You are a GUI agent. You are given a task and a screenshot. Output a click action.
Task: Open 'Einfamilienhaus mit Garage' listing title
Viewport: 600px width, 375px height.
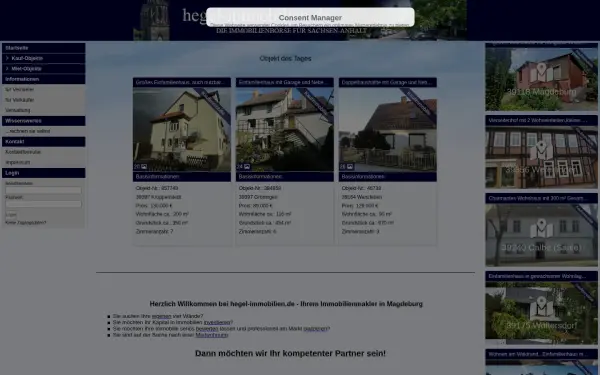(x=285, y=82)
